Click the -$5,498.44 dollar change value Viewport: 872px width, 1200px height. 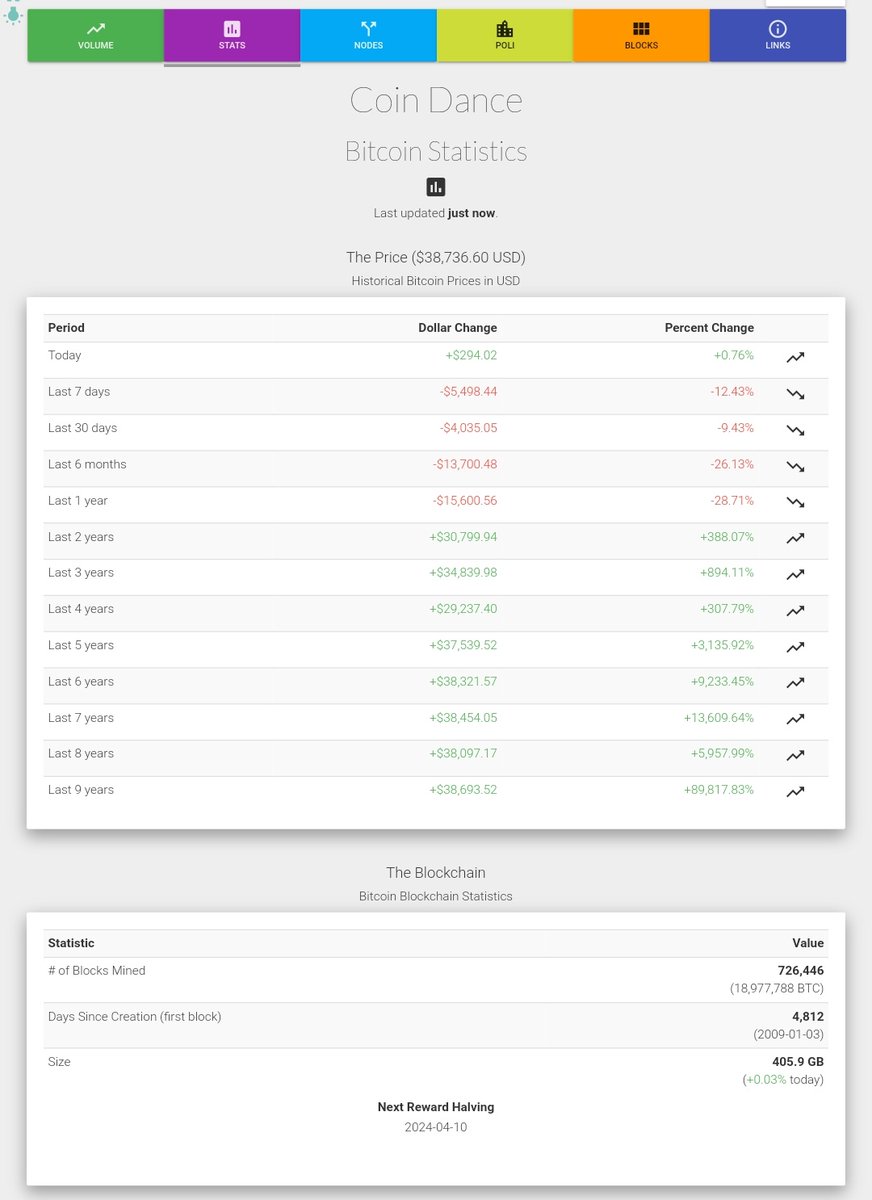tap(468, 391)
